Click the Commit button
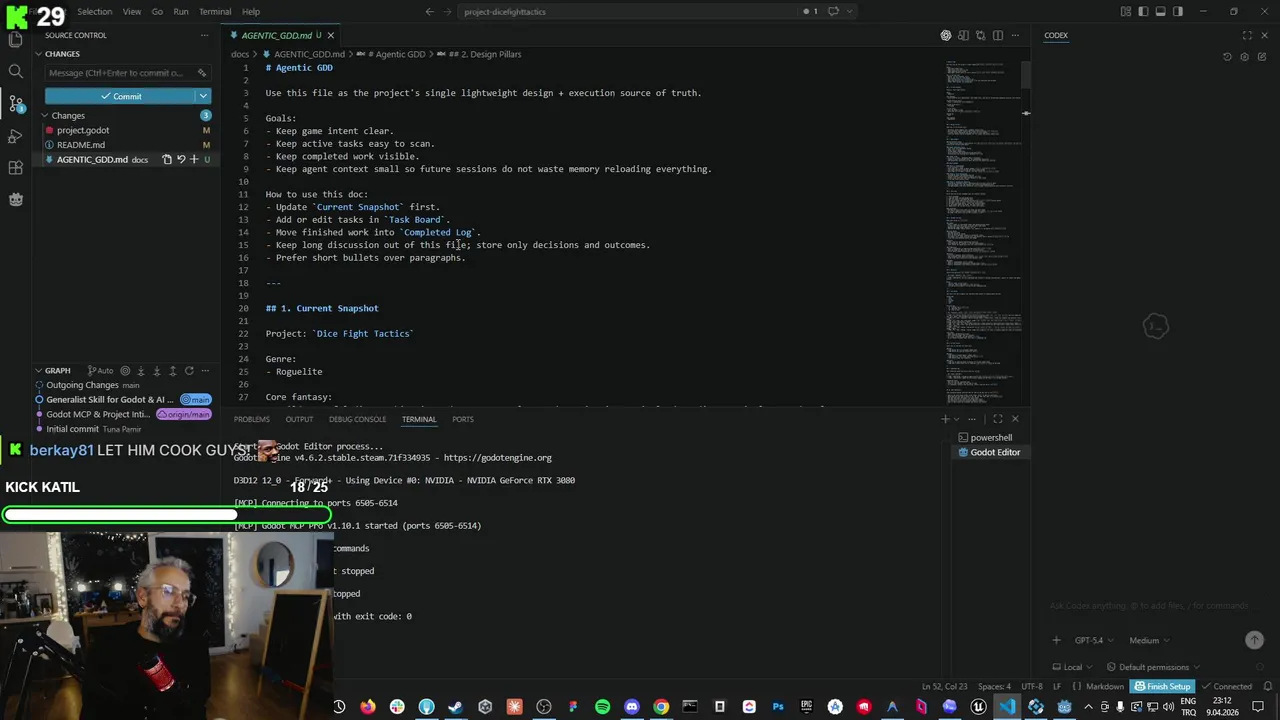Image resolution: width=1280 pixels, height=720 pixels. click(120, 96)
